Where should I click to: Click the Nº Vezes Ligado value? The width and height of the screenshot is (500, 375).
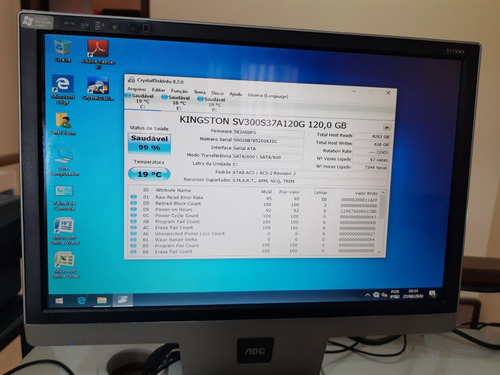pos(371,160)
